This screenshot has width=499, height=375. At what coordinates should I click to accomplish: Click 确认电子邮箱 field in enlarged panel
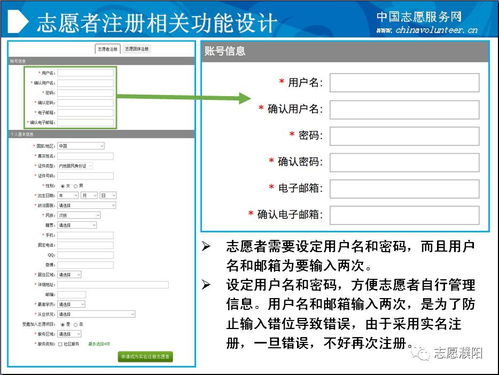click(x=405, y=215)
